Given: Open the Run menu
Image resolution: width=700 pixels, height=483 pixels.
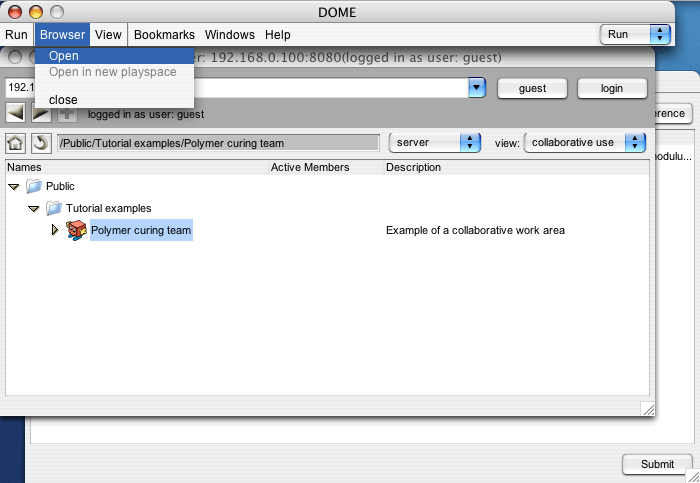Looking at the screenshot, I should (17, 35).
